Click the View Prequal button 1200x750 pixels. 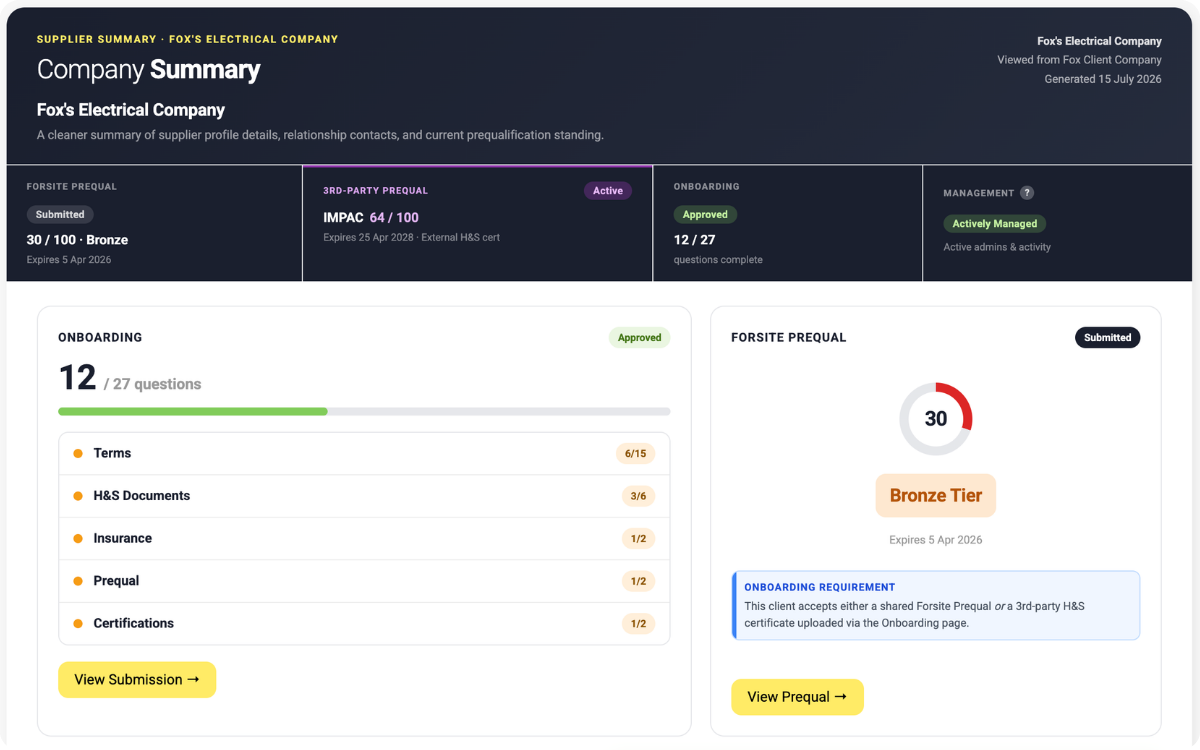(797, 697)
